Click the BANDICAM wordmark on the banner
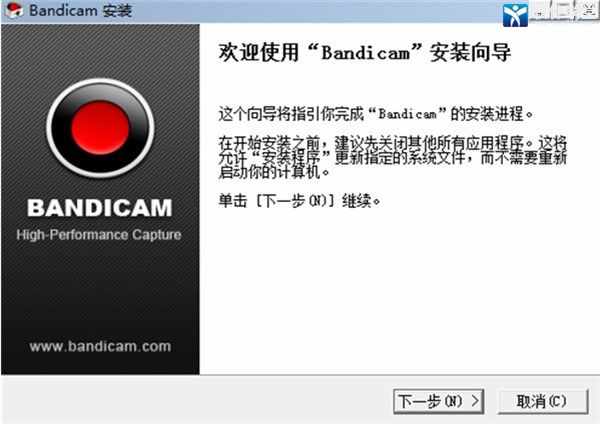The width and height of the screenshot is (600, 424). click(x=100, y=208)
